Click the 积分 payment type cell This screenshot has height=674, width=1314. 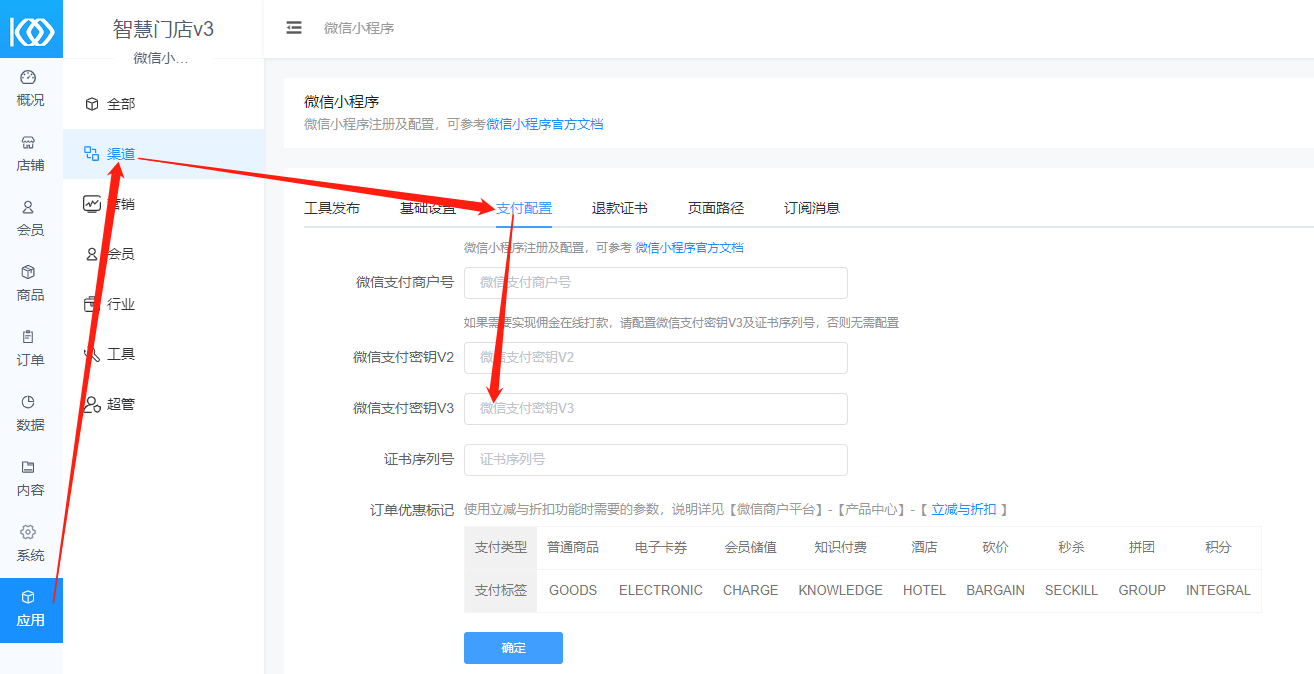tap(1218, 548)
